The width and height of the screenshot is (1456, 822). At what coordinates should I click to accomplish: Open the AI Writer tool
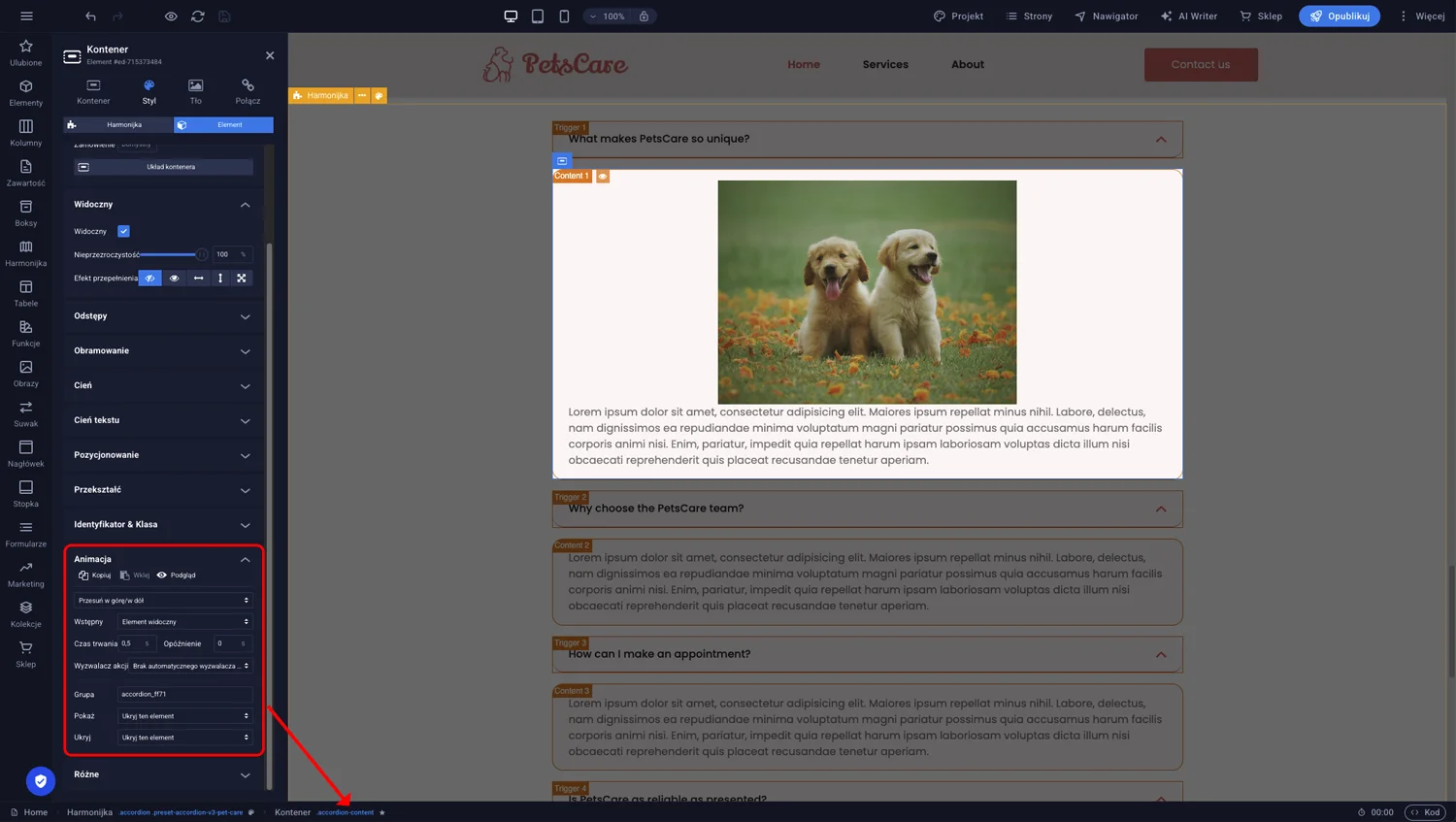click(1189, 16)
